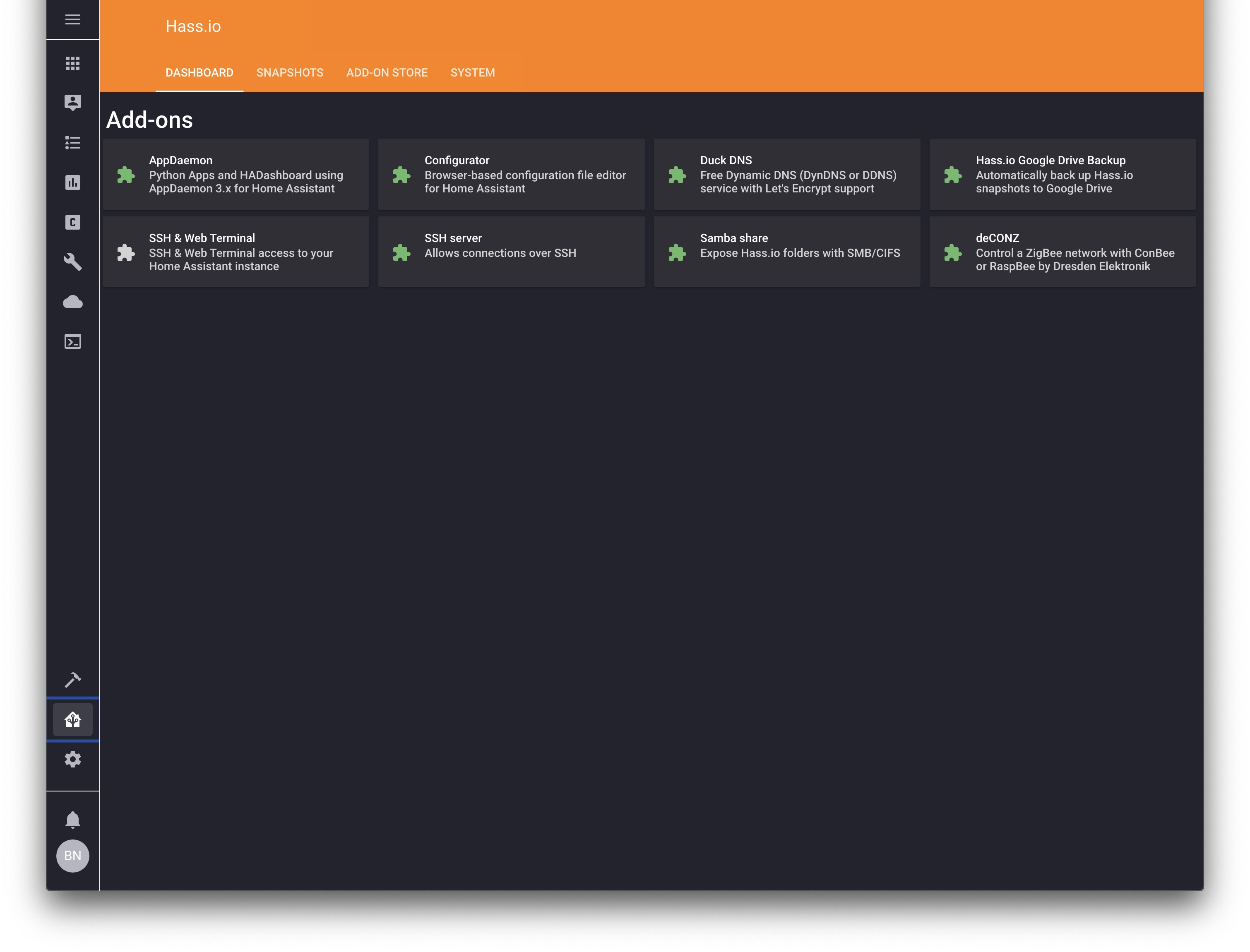Go to the System tab
Image resolution: width=1250 pixels, height=952 pixels.
472,72
